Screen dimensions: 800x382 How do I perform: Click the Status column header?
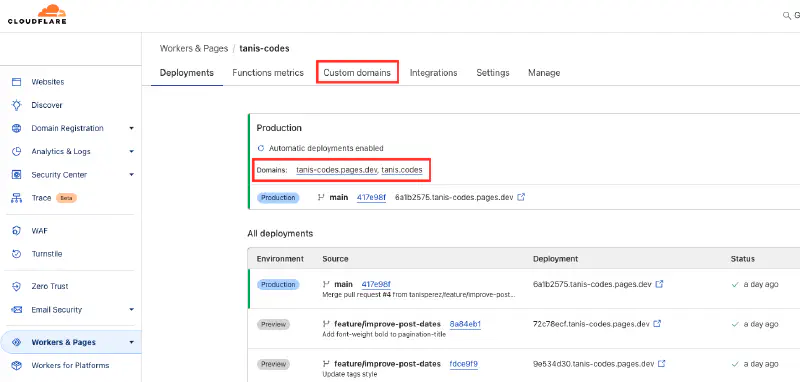742,259
